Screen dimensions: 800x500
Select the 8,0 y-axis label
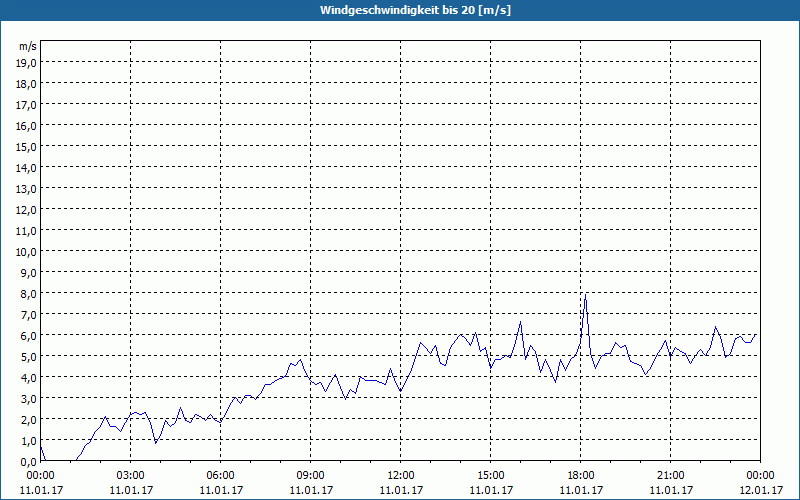(29, 293)
